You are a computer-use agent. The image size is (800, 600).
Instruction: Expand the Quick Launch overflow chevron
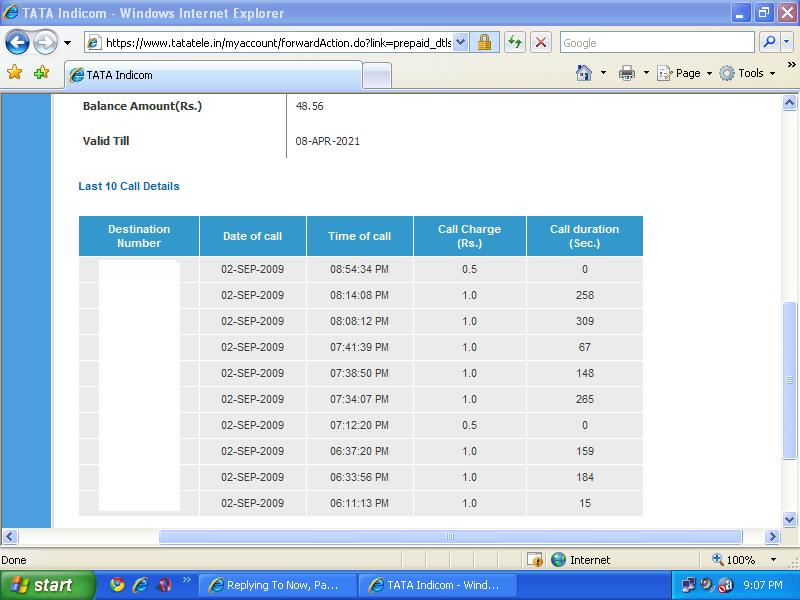pyautogui.click(x=186, y=579)
